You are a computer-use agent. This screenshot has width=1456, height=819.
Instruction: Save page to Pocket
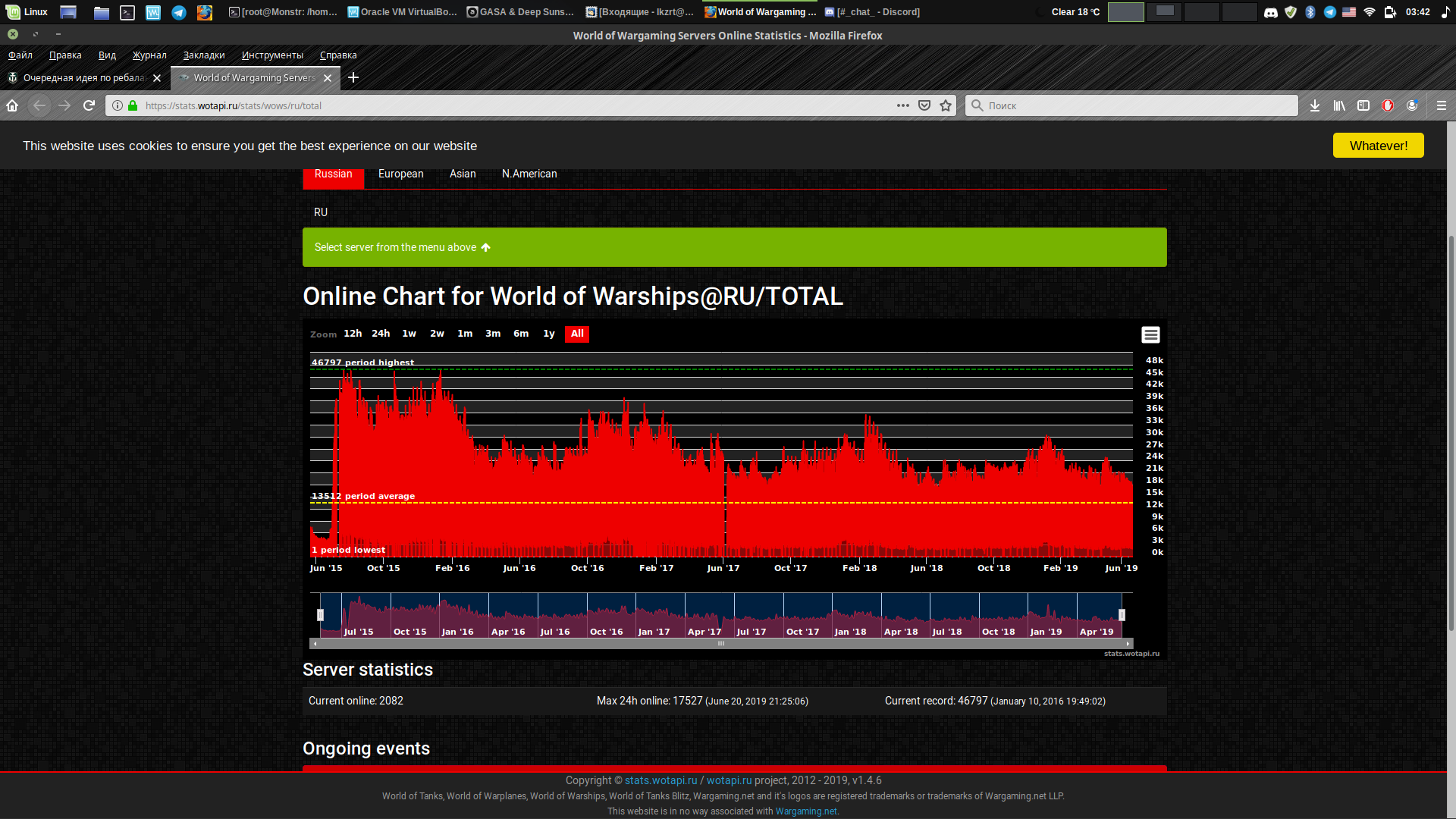tap(924, 105)
